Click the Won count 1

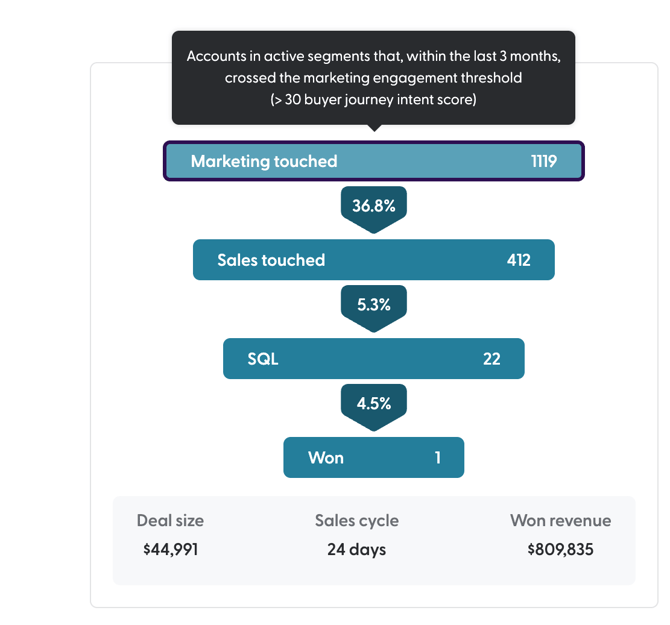pyautogui.click(x=437, y=458)
